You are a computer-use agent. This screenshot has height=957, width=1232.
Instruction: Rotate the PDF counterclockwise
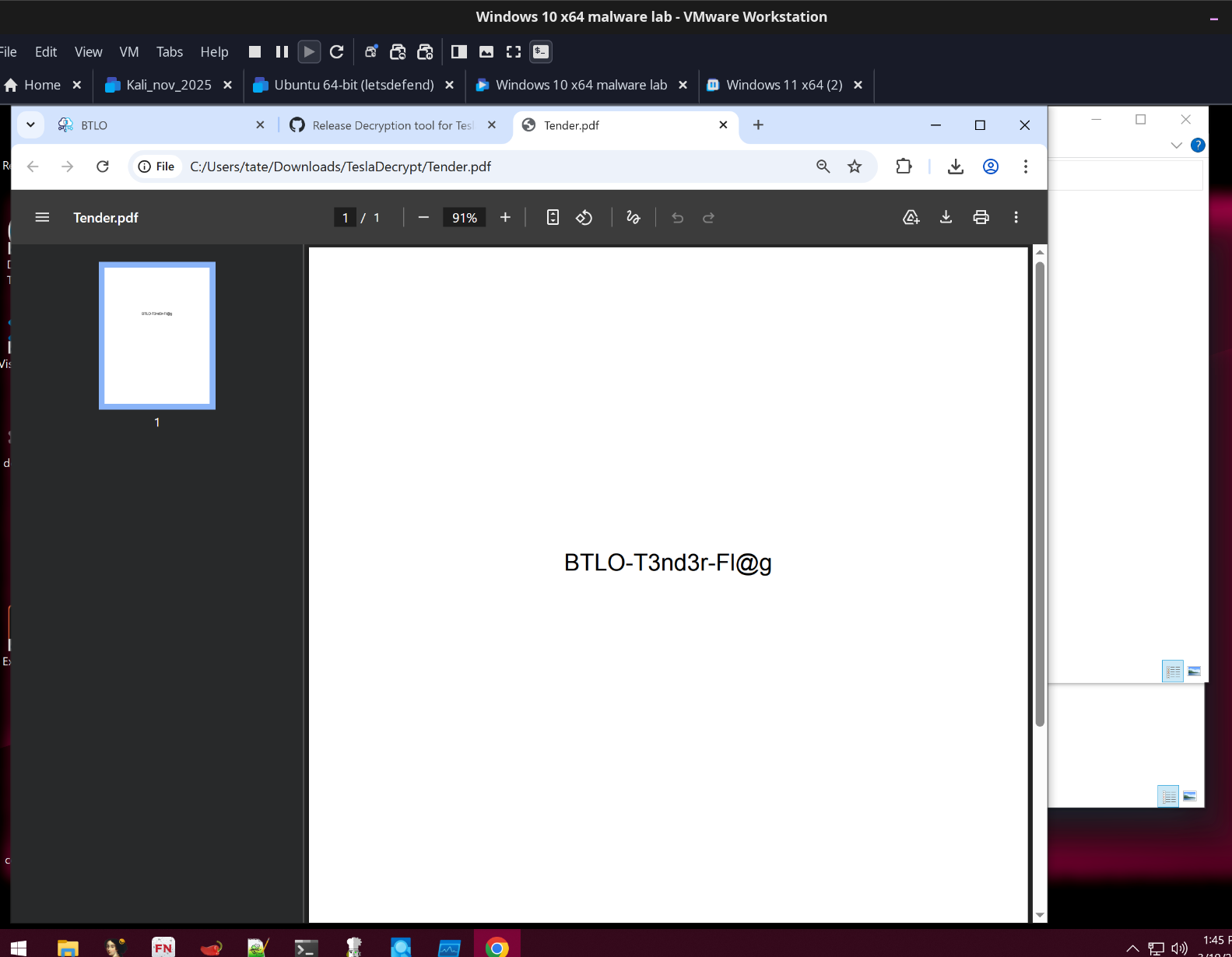click(584, 218)
